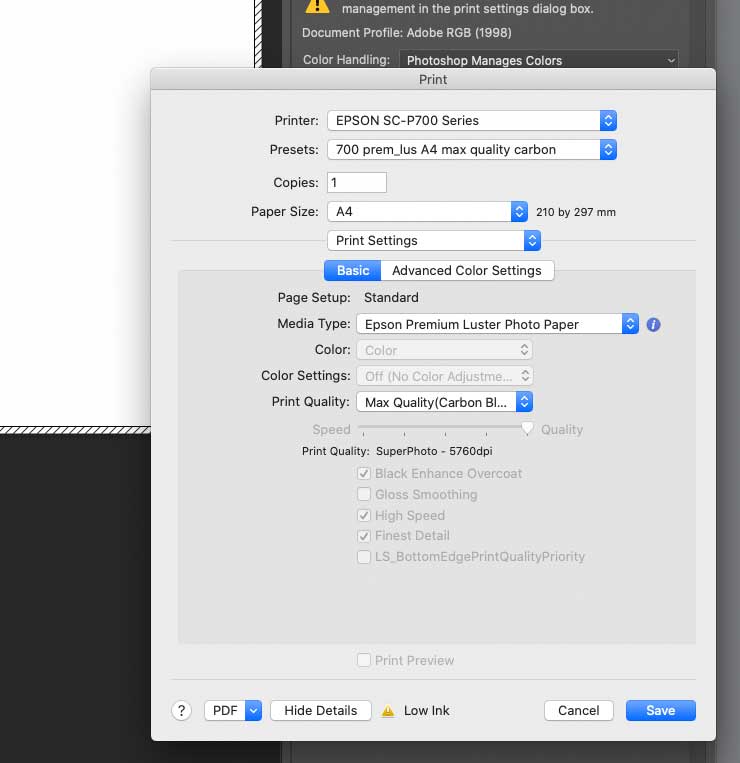Click the Cancel button

(578, 710)
